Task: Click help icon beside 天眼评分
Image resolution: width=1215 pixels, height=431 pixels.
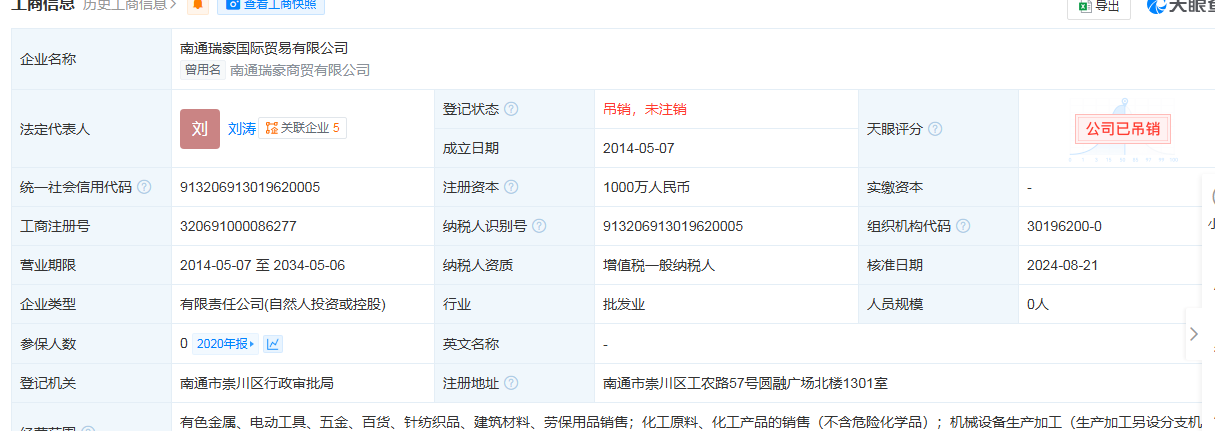Action: 935,129
